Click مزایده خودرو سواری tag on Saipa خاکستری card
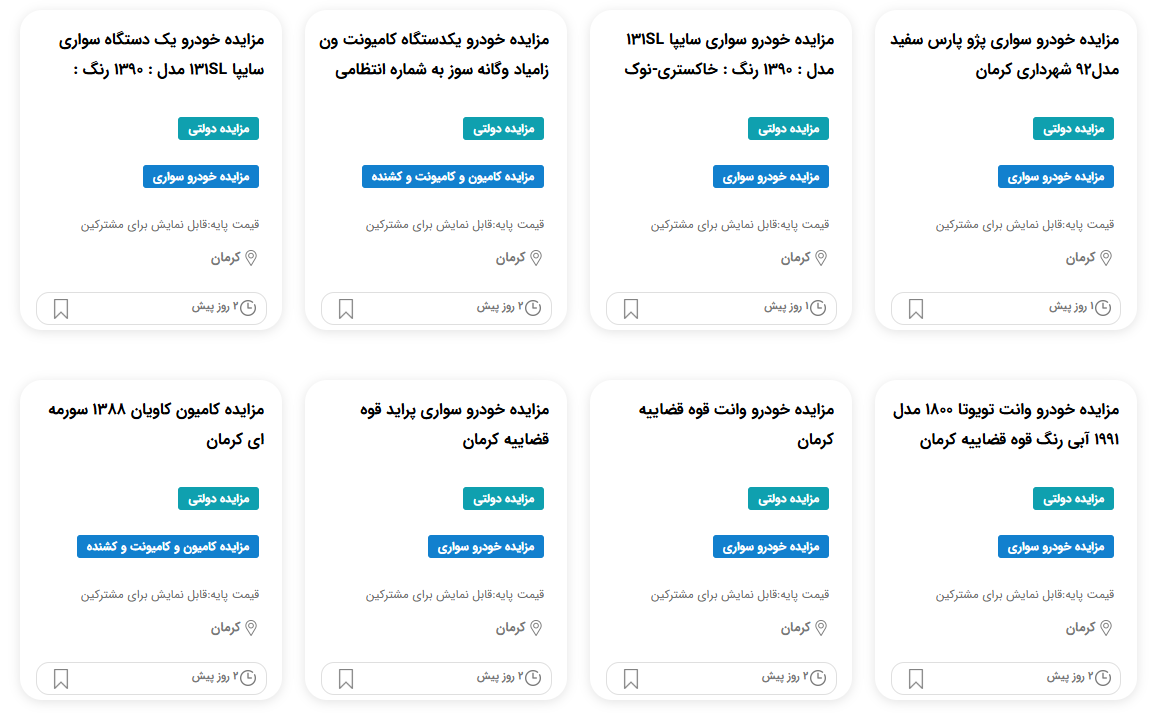This screenshot has height=713, width=1150. (x=771, y=177)
